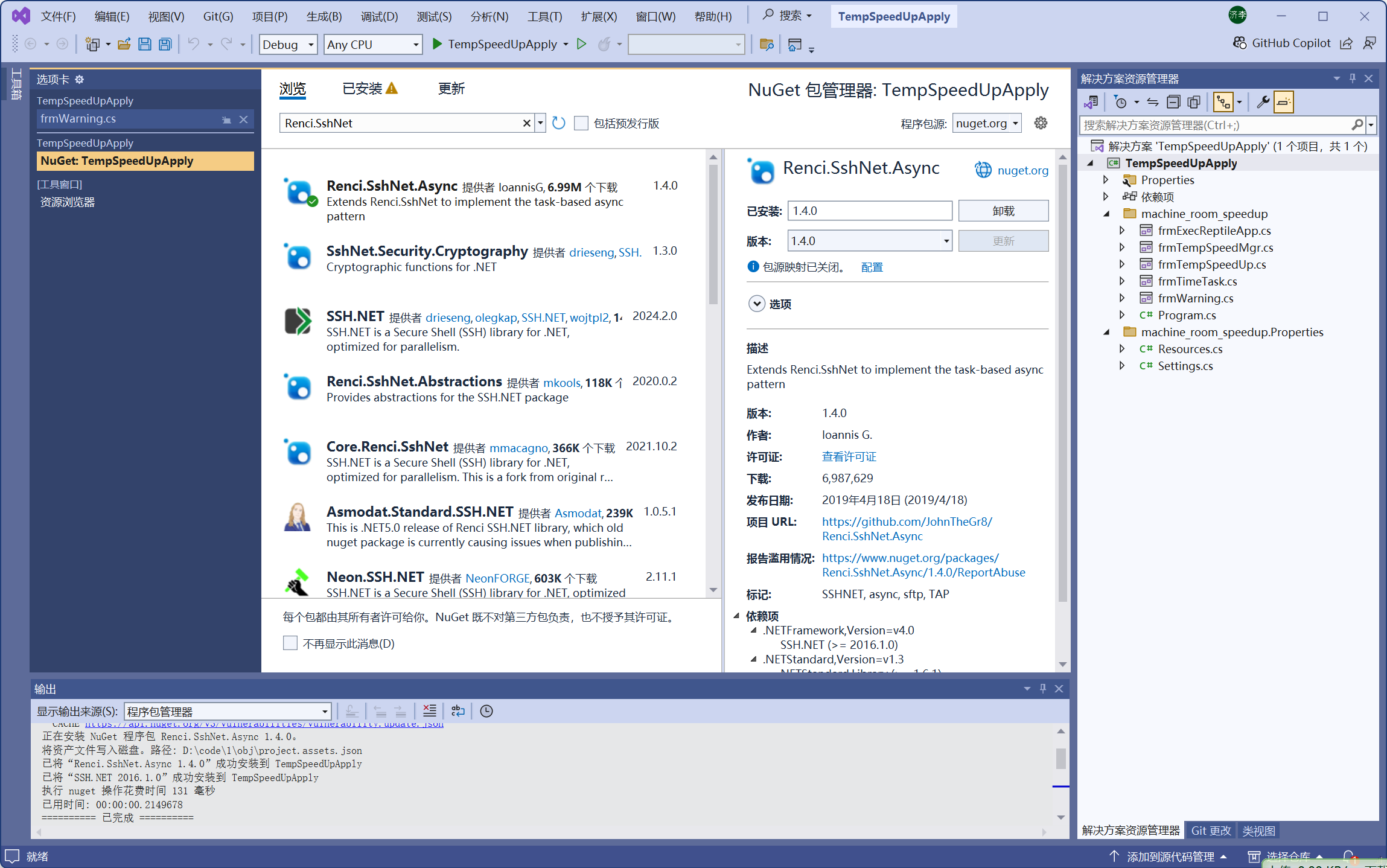
Task: Open the Any CPU platform dropdown
Action: pyautogui.click(x=373, y=44)
